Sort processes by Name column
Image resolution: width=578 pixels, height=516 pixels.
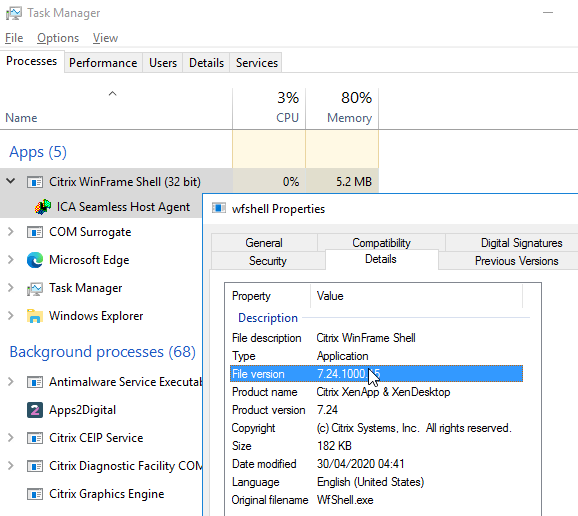tap(116, 109)
